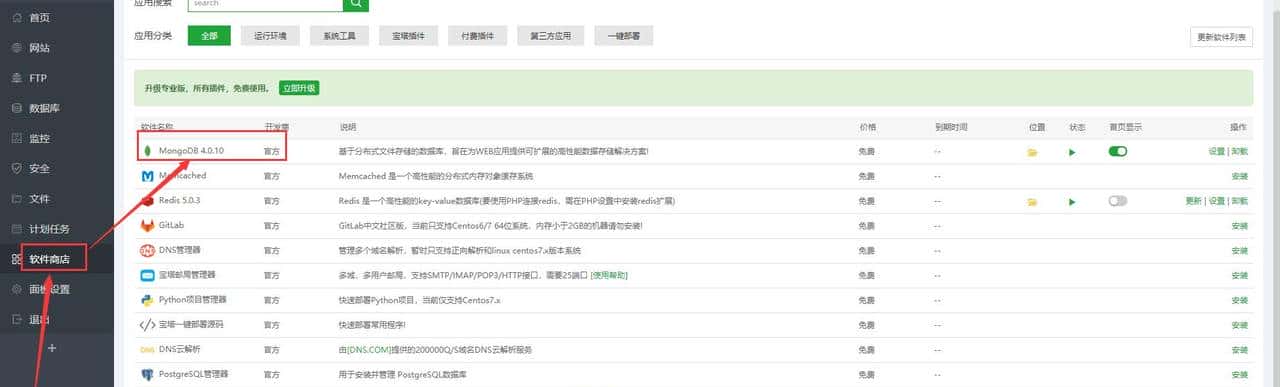Click the 宝塔邮局管理器 mail icon
The image size is (1280, 387).
coord(148,275)
